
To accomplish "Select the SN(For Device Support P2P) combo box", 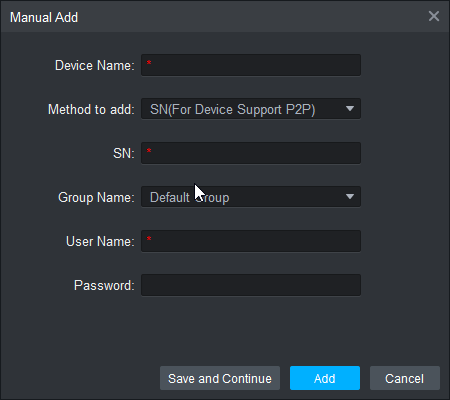I will 251,109.
